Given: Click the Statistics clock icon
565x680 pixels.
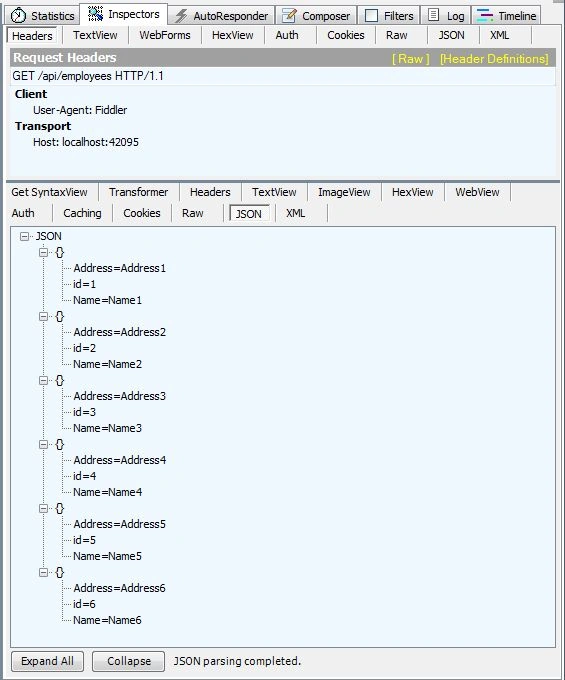Looking at the screenshot, I should [x=18, y=16].
